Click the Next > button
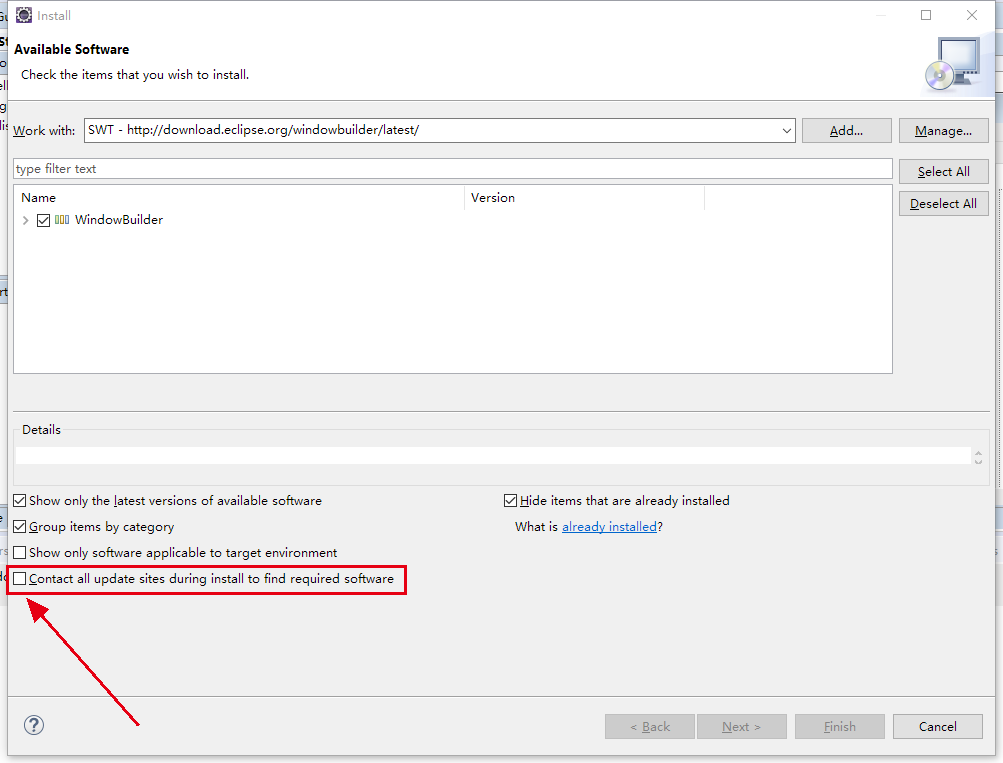The height and width of the screenshot is (763, 1003). 741,727
